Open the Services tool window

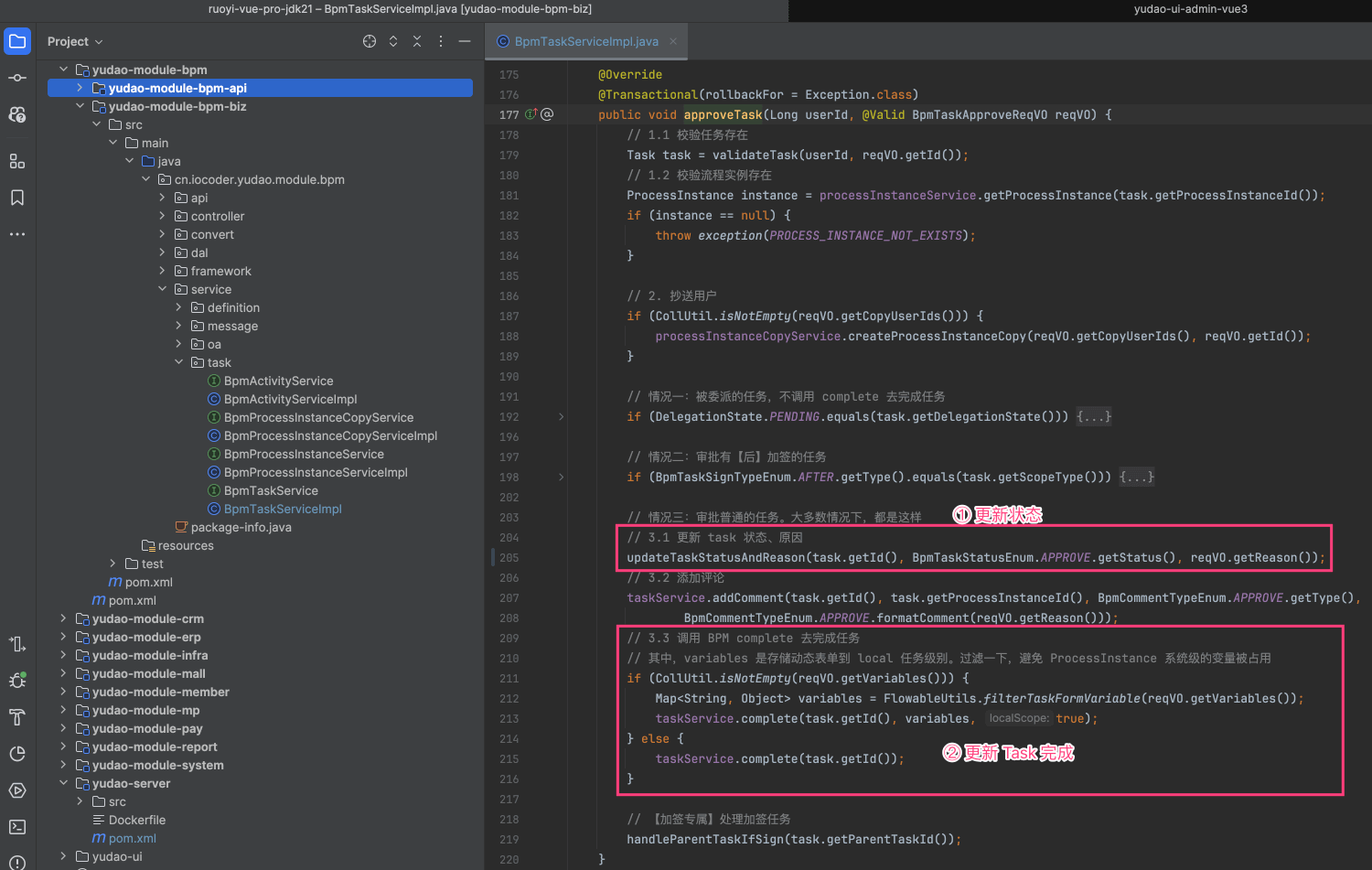[x=17, y=790]
